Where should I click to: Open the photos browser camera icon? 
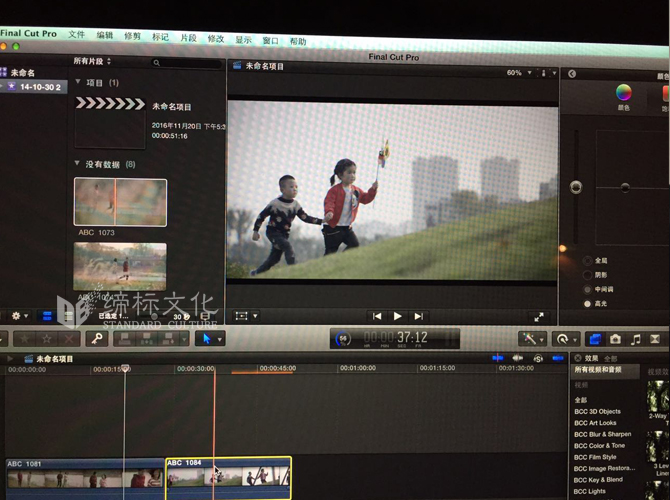tap(615, 340)
